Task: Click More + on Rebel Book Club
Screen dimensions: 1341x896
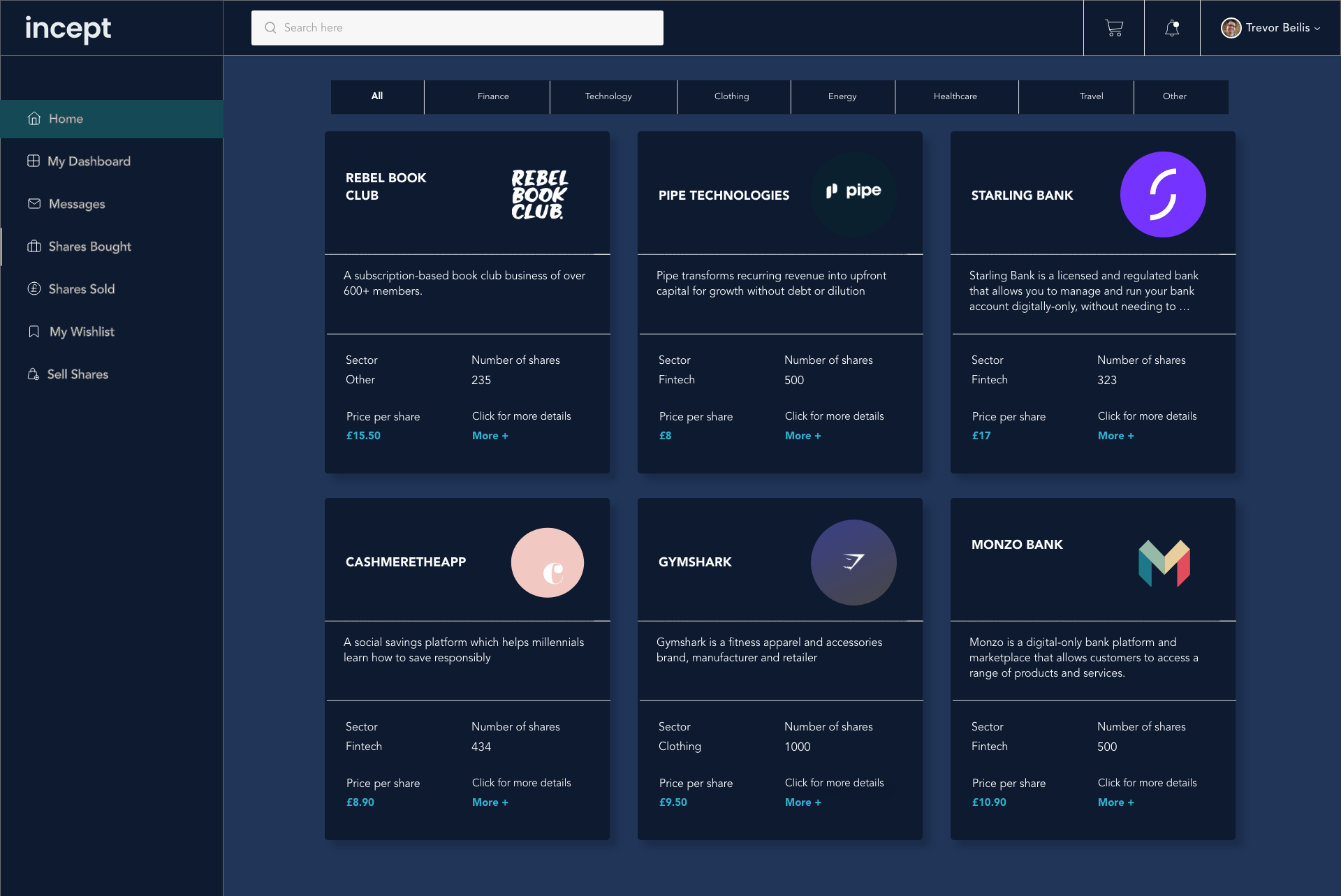Action: pyautogui.click(x=490, y=436)
